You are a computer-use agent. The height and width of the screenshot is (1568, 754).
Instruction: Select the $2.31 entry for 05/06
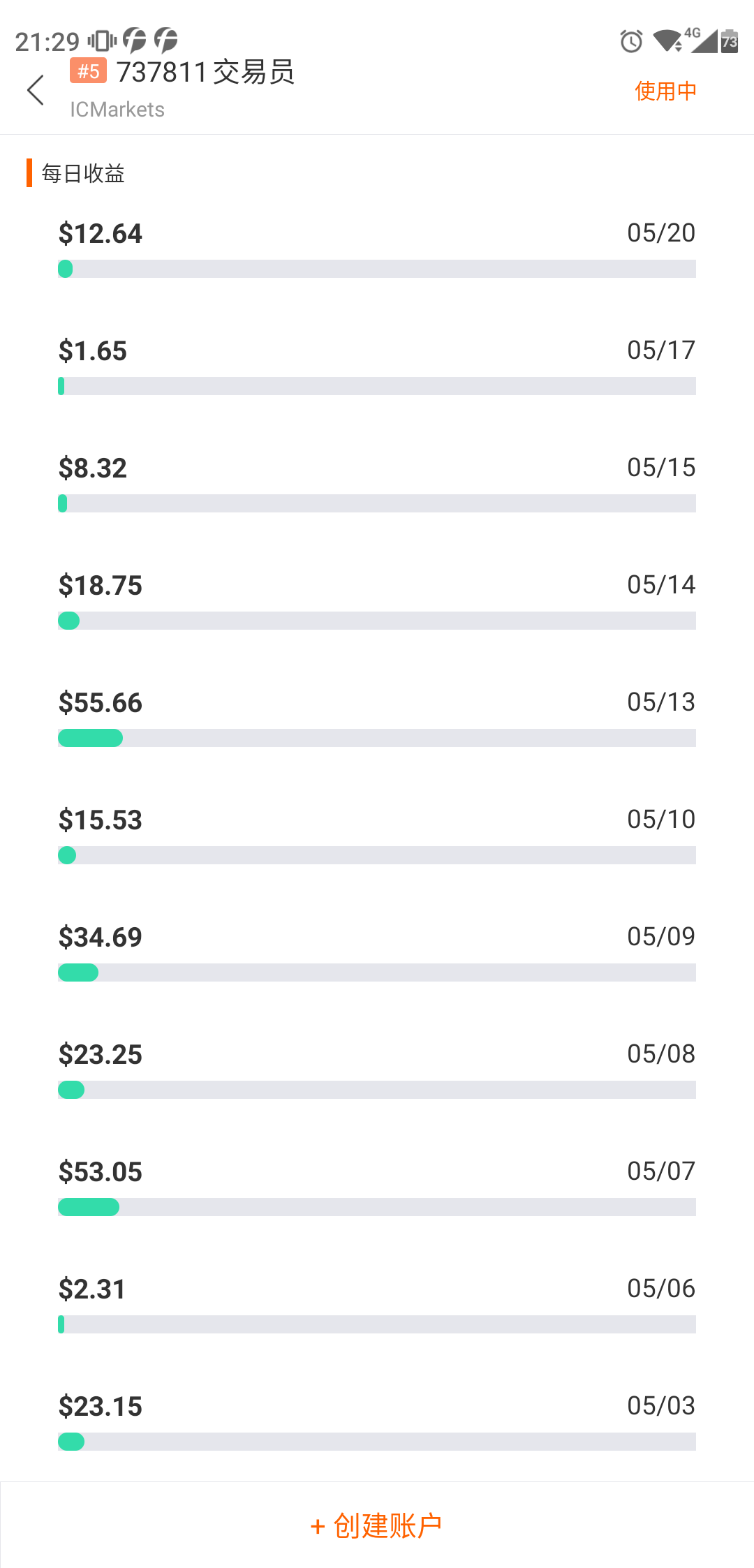pos(92,1289)
